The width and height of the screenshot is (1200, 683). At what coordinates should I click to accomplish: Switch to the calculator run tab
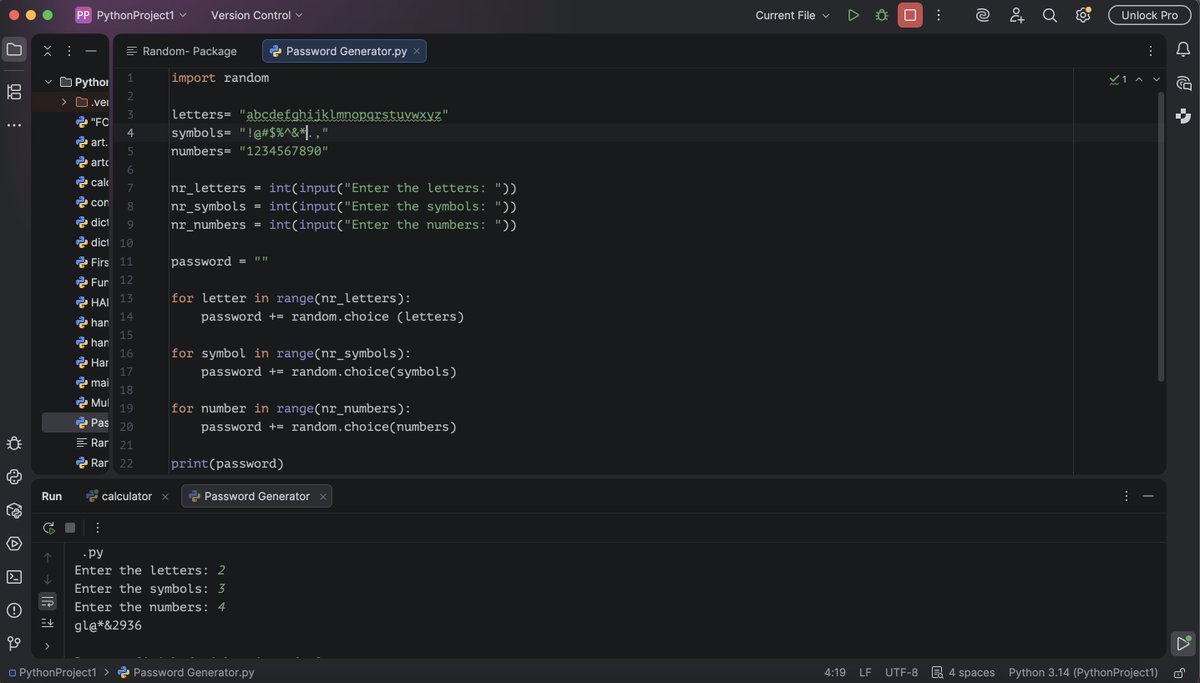pos(119,496)
